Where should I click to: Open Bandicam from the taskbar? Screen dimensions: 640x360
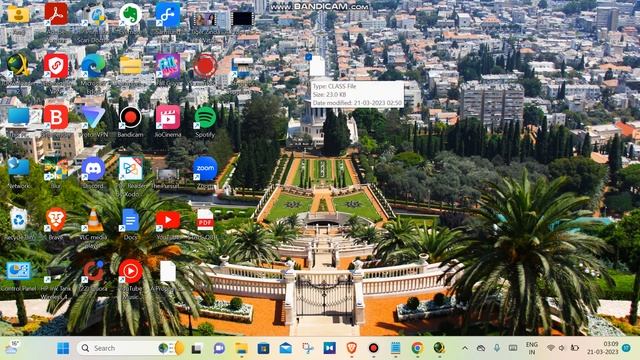(373, 348)
